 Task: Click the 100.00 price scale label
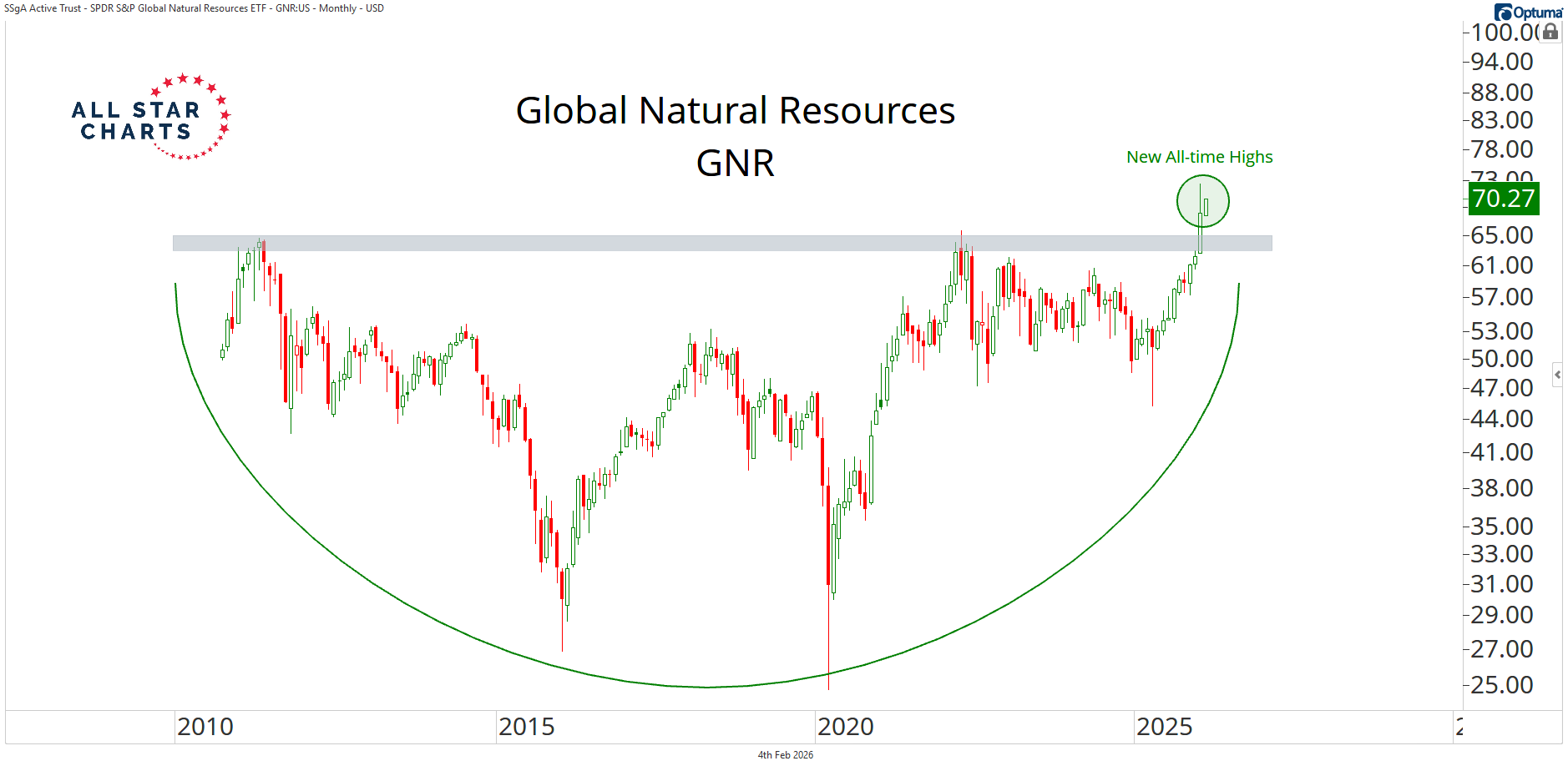pos(1503,33)
